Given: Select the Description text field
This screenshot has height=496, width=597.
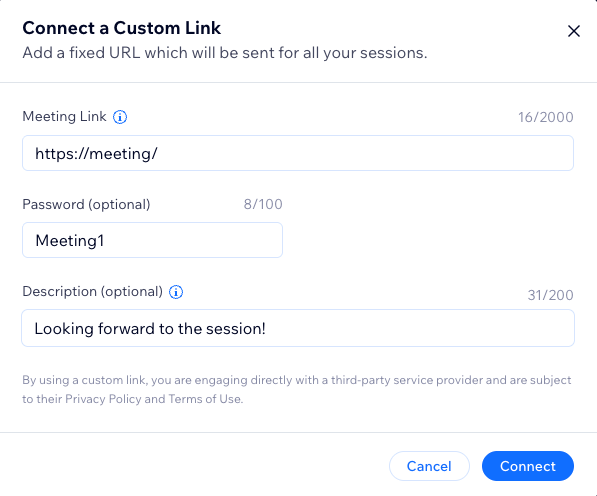Looking at the screenshot, I should (x=298, y=328).
